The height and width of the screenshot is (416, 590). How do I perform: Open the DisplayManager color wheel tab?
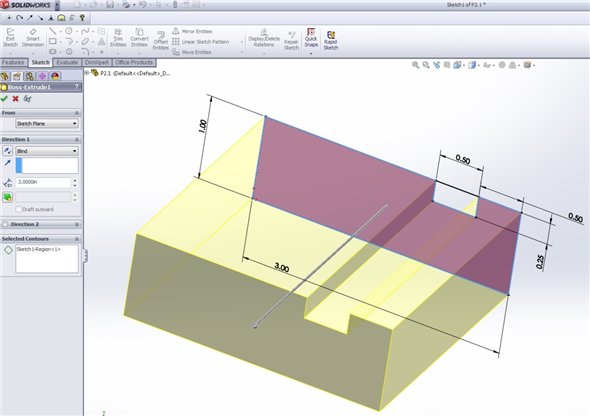point(55,76)
